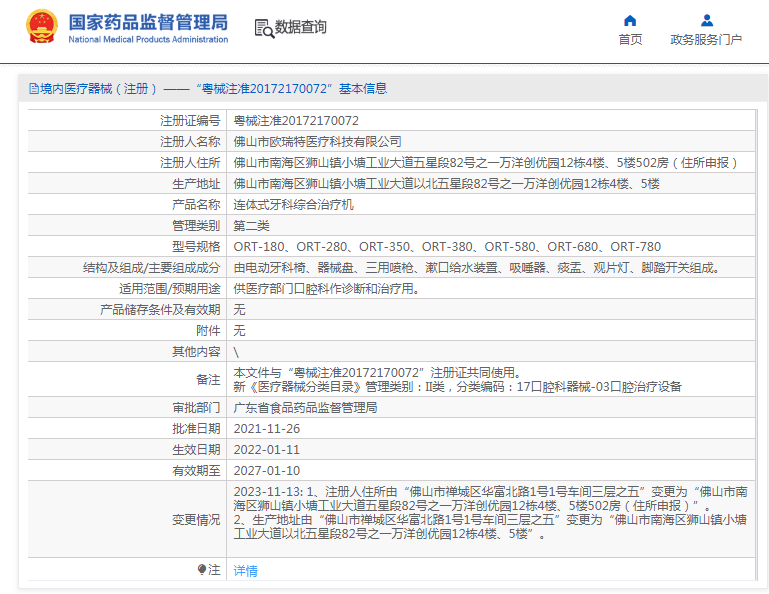Click the 结构及组成/主要组成成分 label
769x594 pixels.
[x=152, y=268]
